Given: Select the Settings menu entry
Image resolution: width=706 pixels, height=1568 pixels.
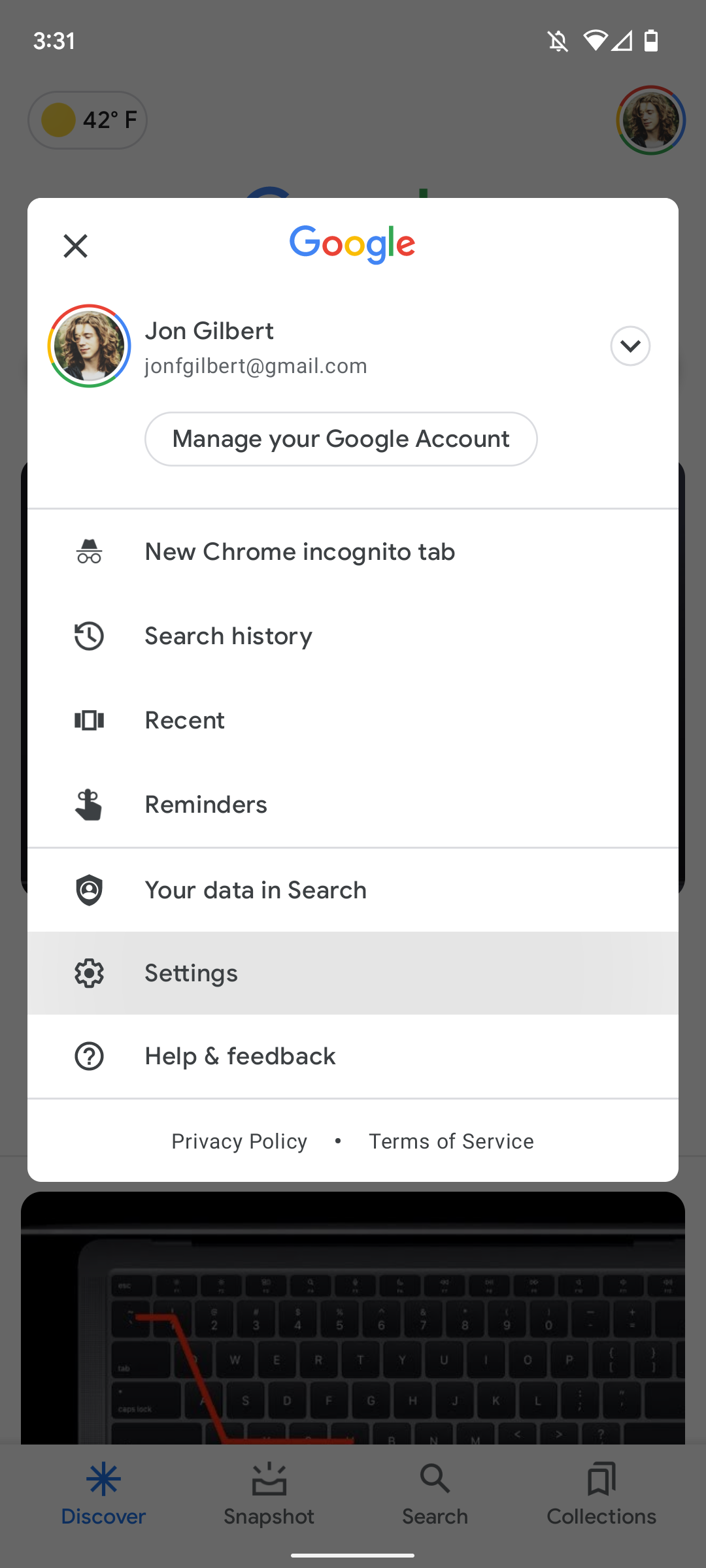Looking at the screenshot, I should (x=190, y=973).
